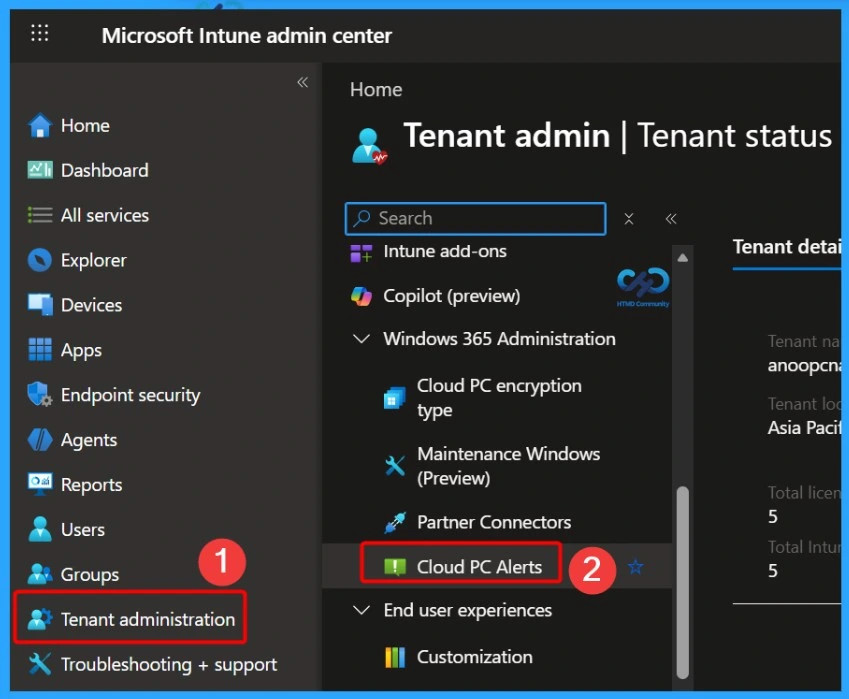849x699 pixels.
Task: Switch to the Tenant details tab
Action: 786,247
